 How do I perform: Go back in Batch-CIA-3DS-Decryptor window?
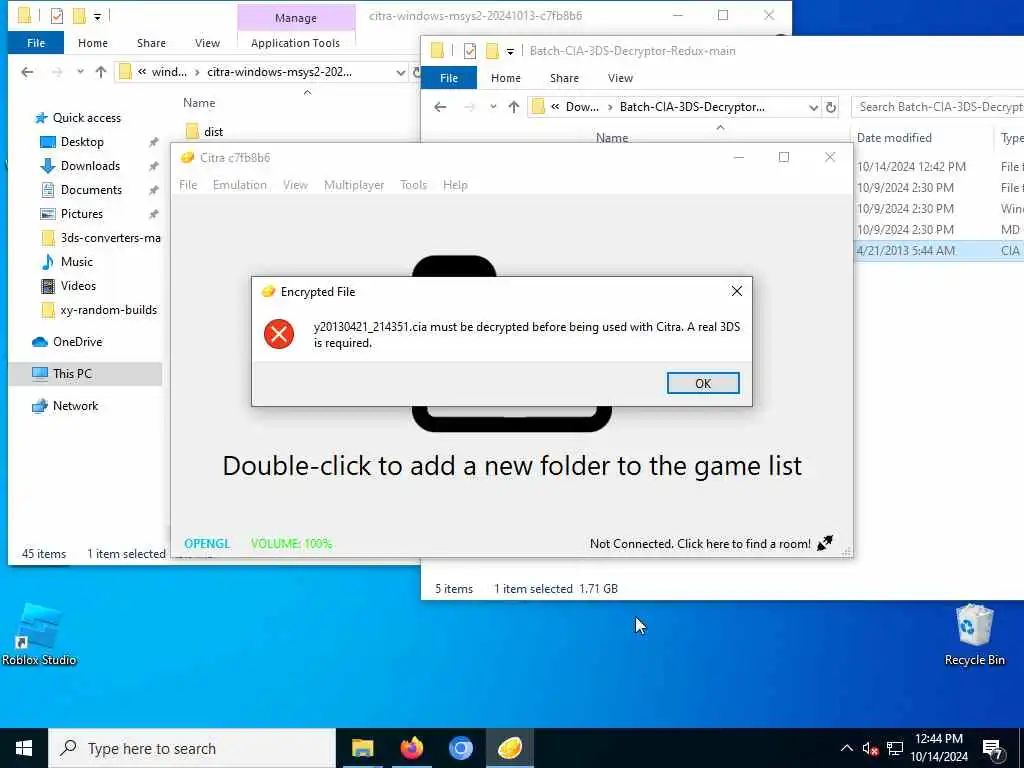coord(441,106)
